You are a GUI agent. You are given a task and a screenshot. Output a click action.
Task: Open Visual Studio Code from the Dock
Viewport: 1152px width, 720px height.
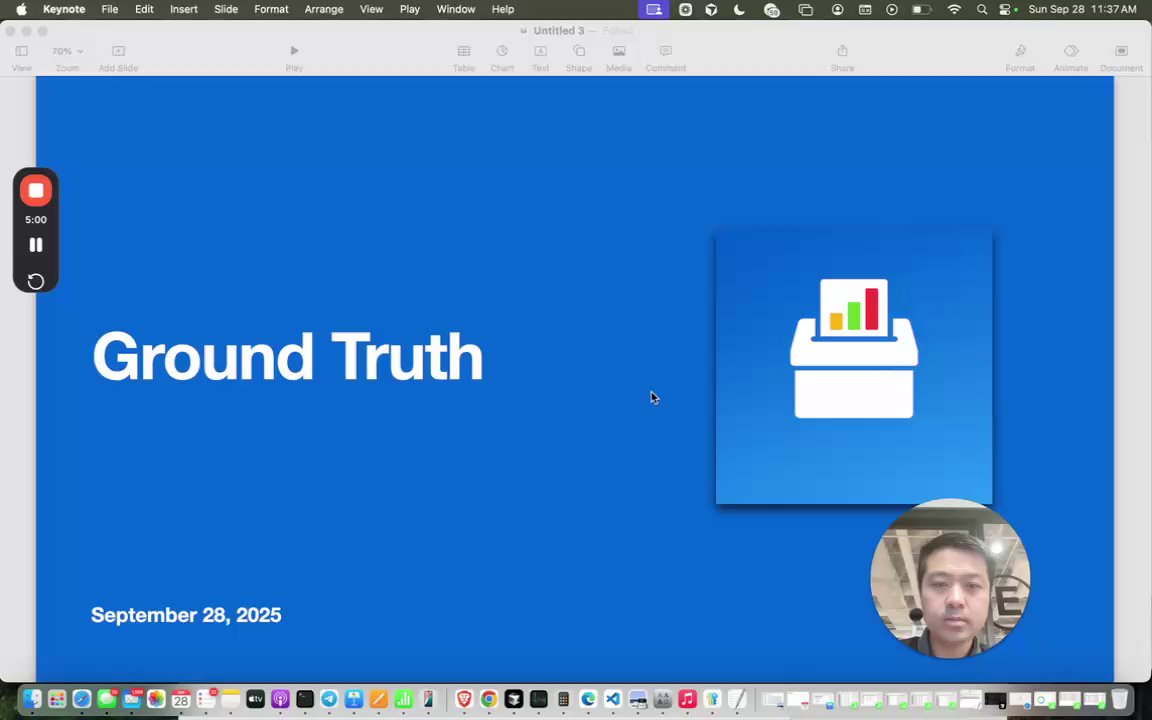(x=613, y=699)
